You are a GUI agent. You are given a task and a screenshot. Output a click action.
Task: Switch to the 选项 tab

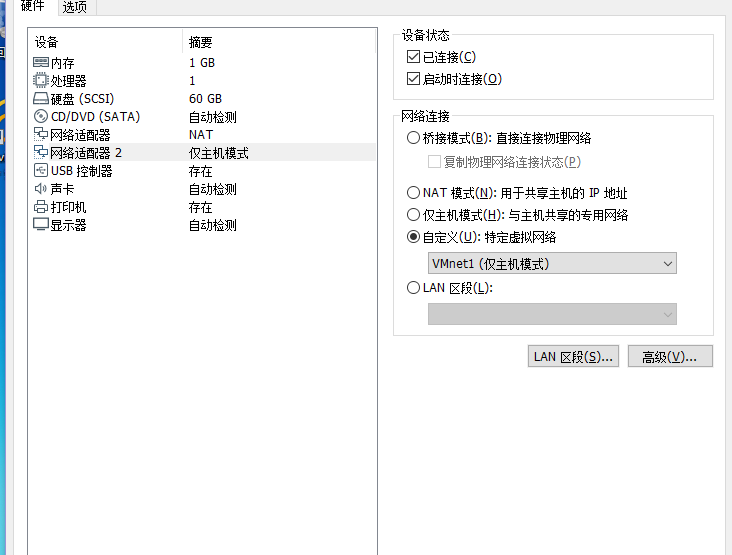coord(75,7)
